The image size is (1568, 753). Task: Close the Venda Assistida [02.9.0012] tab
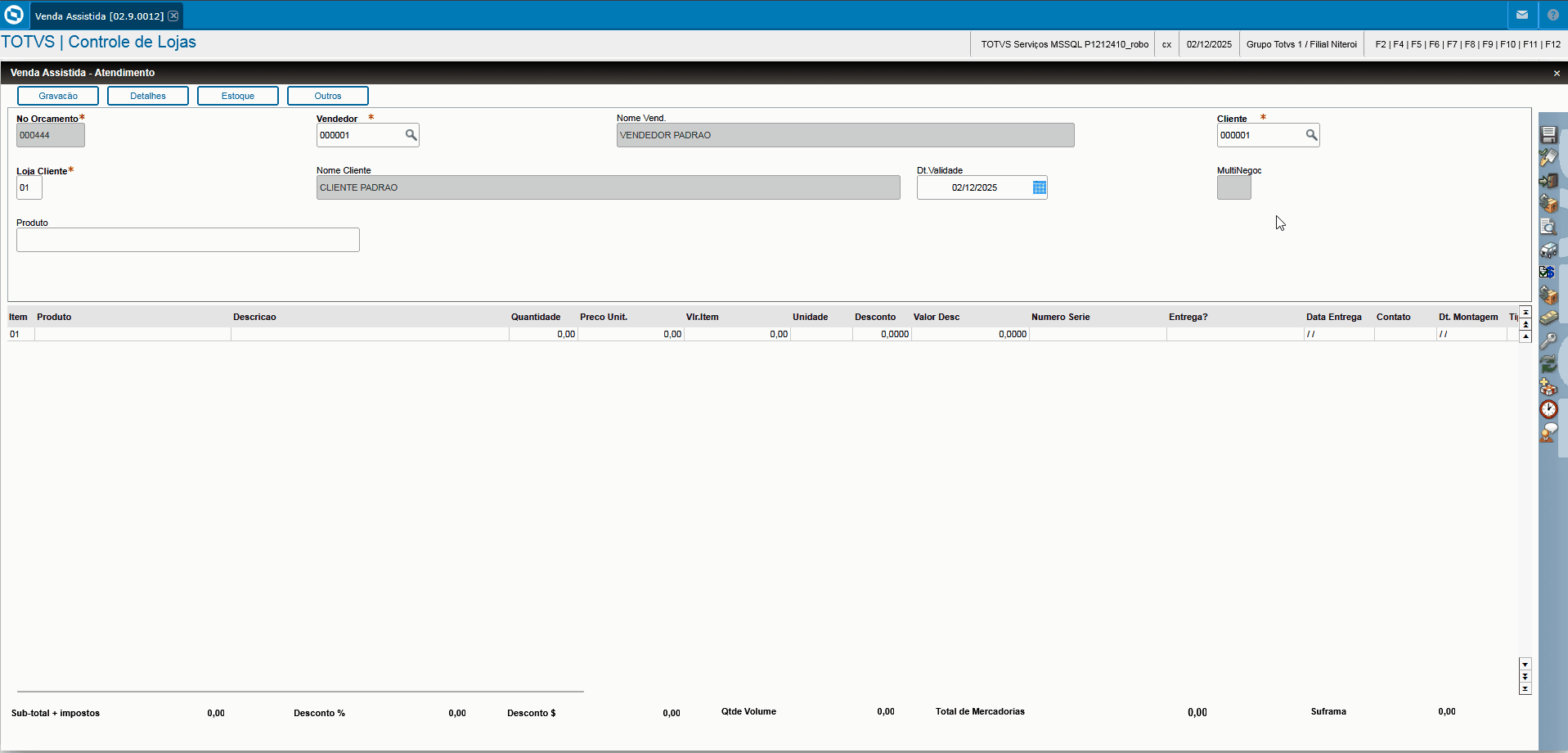pyautogui.click(x=173, y=16)
